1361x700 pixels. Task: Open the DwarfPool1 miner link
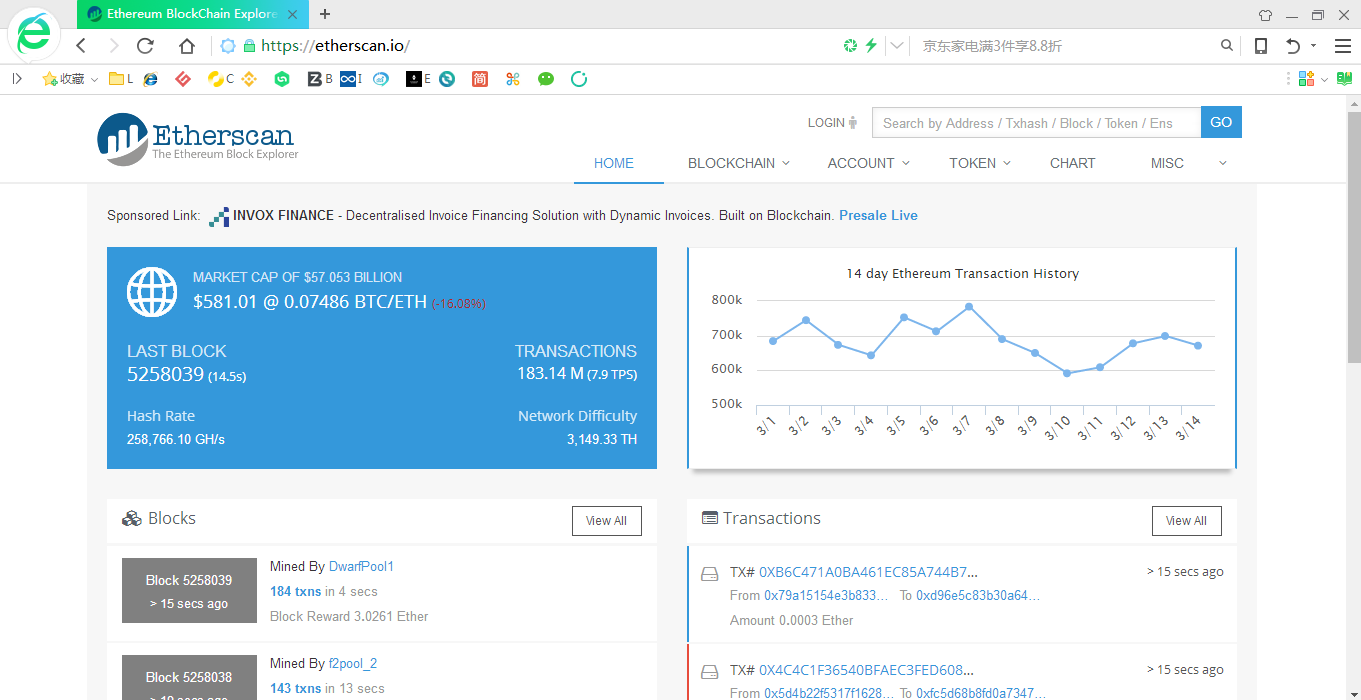361,566
